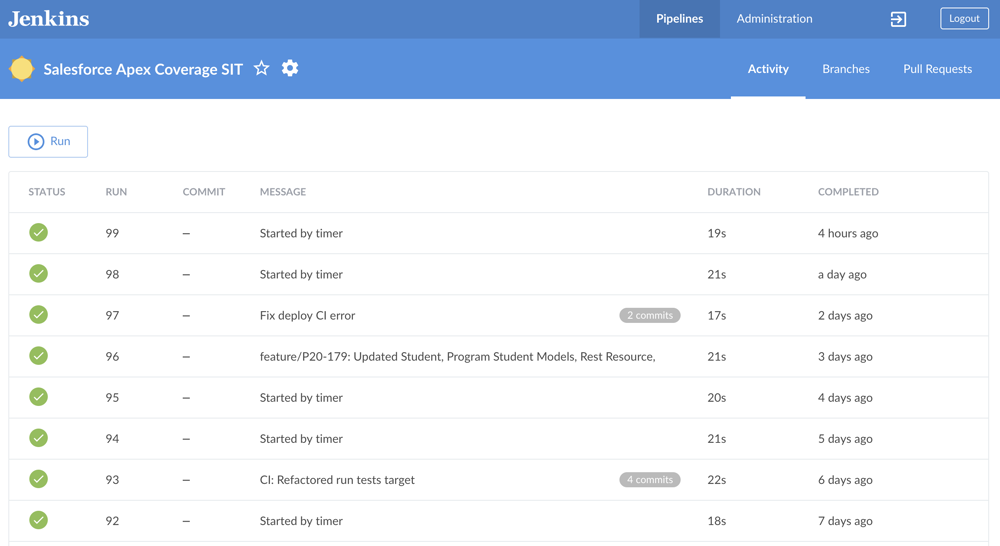Viewport: 1000px width, 546px height.
Task: Click run number 99
Action: point(112,233)
